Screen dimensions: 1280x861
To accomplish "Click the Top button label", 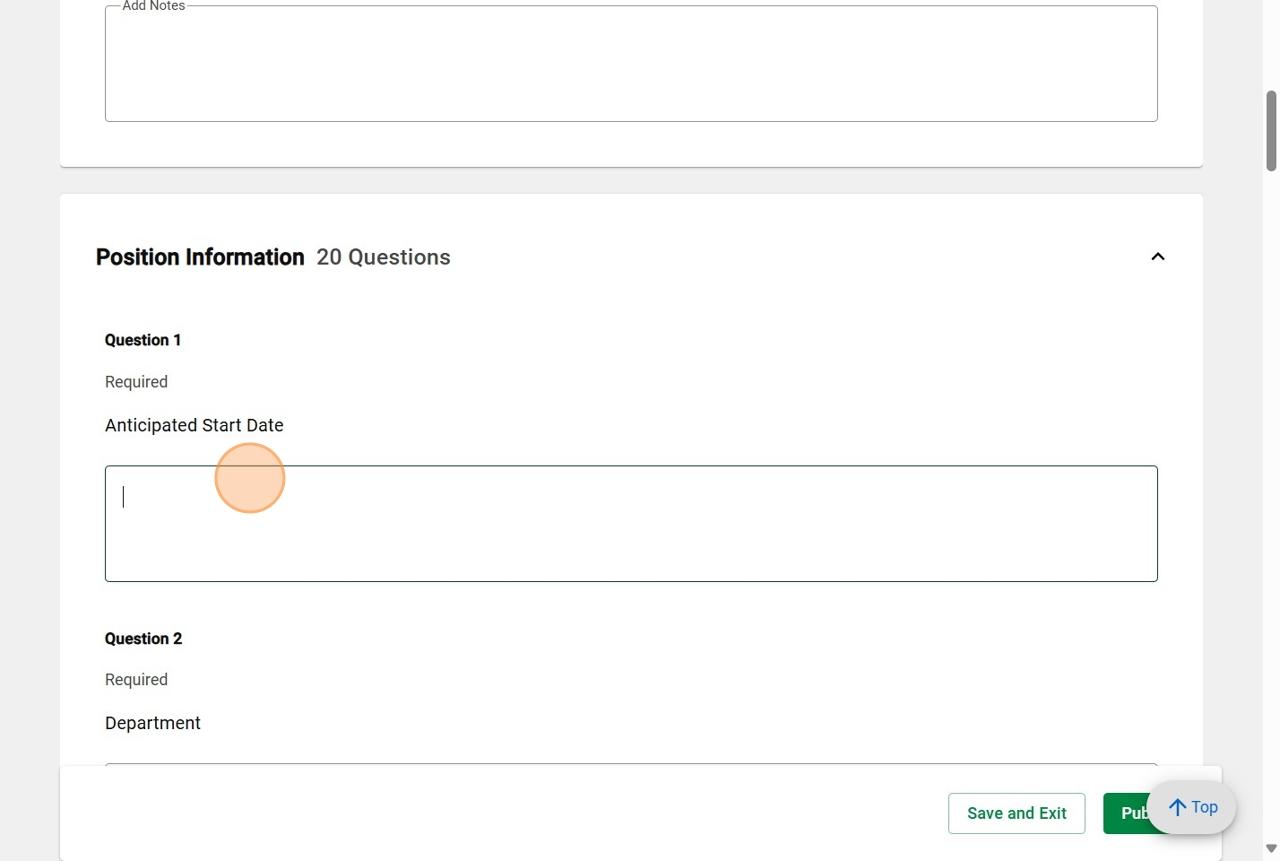I will point(1205,808).
